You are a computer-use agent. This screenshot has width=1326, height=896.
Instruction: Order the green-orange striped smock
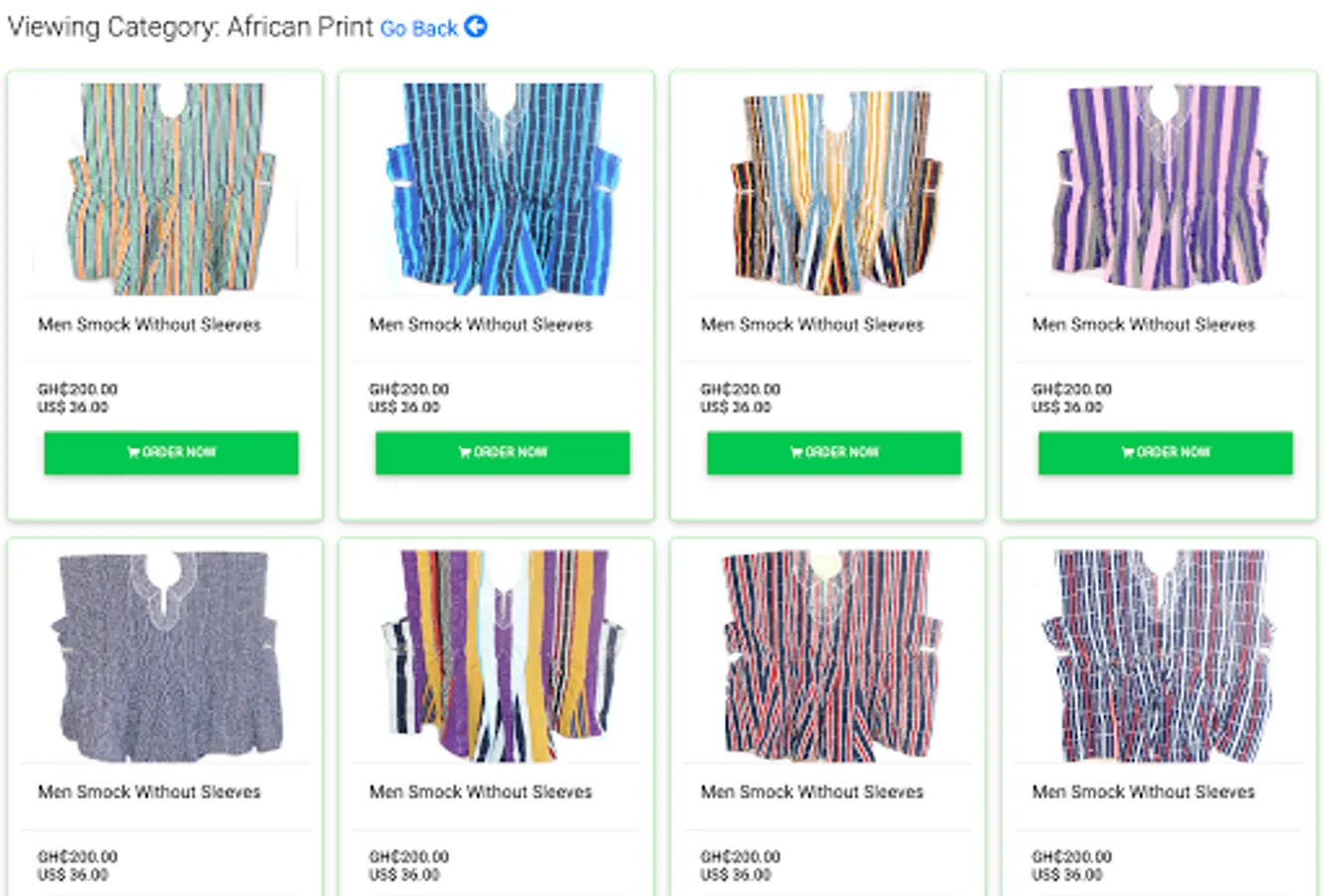pos(171,452)
